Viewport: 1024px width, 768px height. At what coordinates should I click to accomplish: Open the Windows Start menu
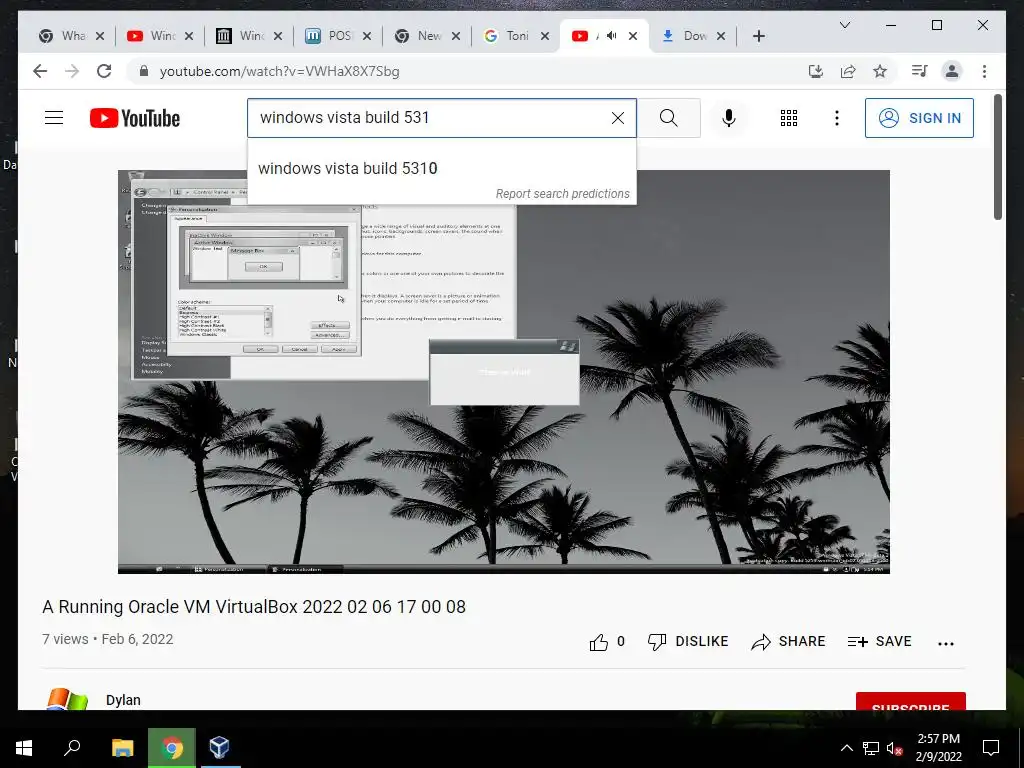(x=24, y=748)
